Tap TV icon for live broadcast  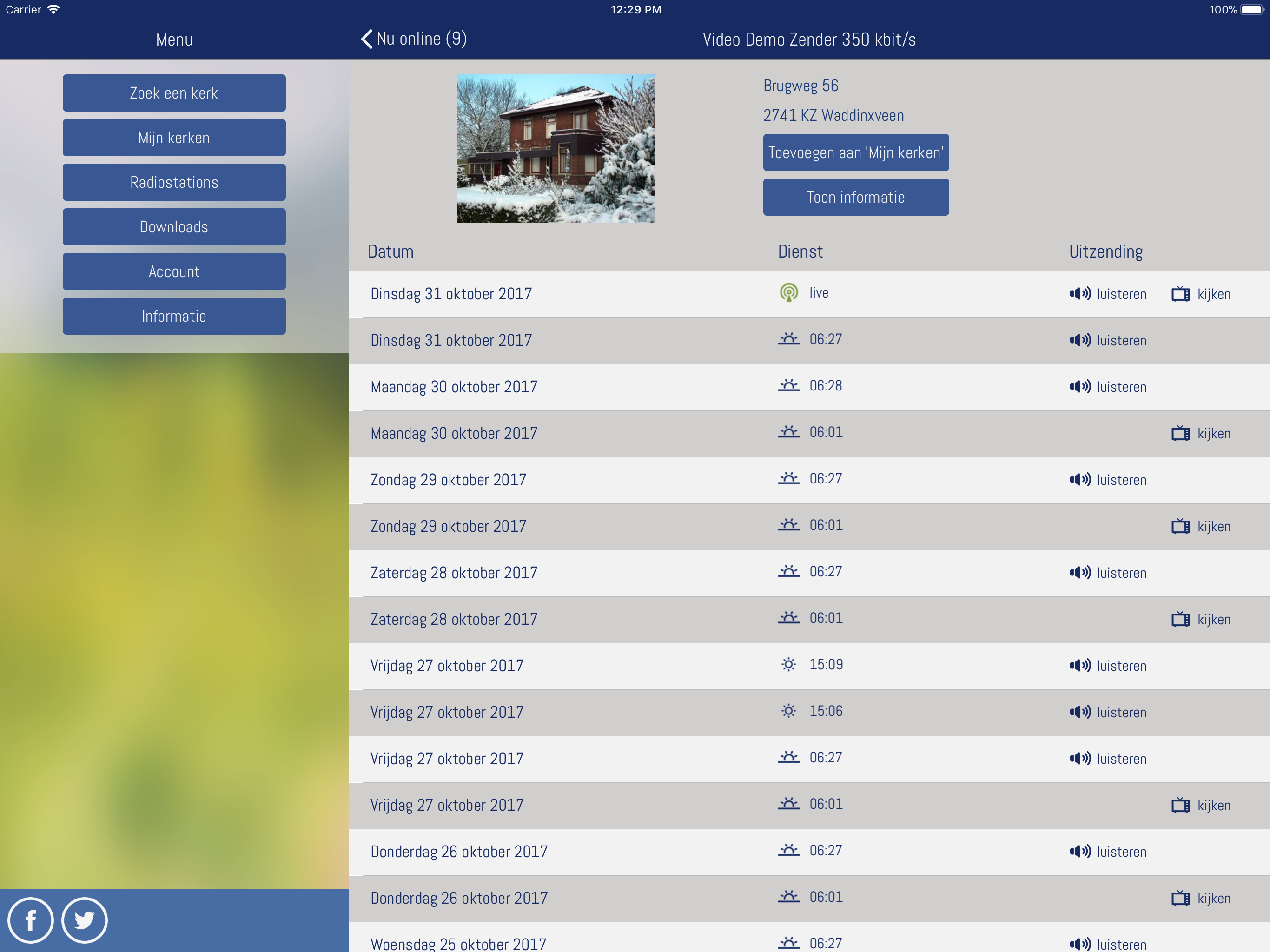1180,294
